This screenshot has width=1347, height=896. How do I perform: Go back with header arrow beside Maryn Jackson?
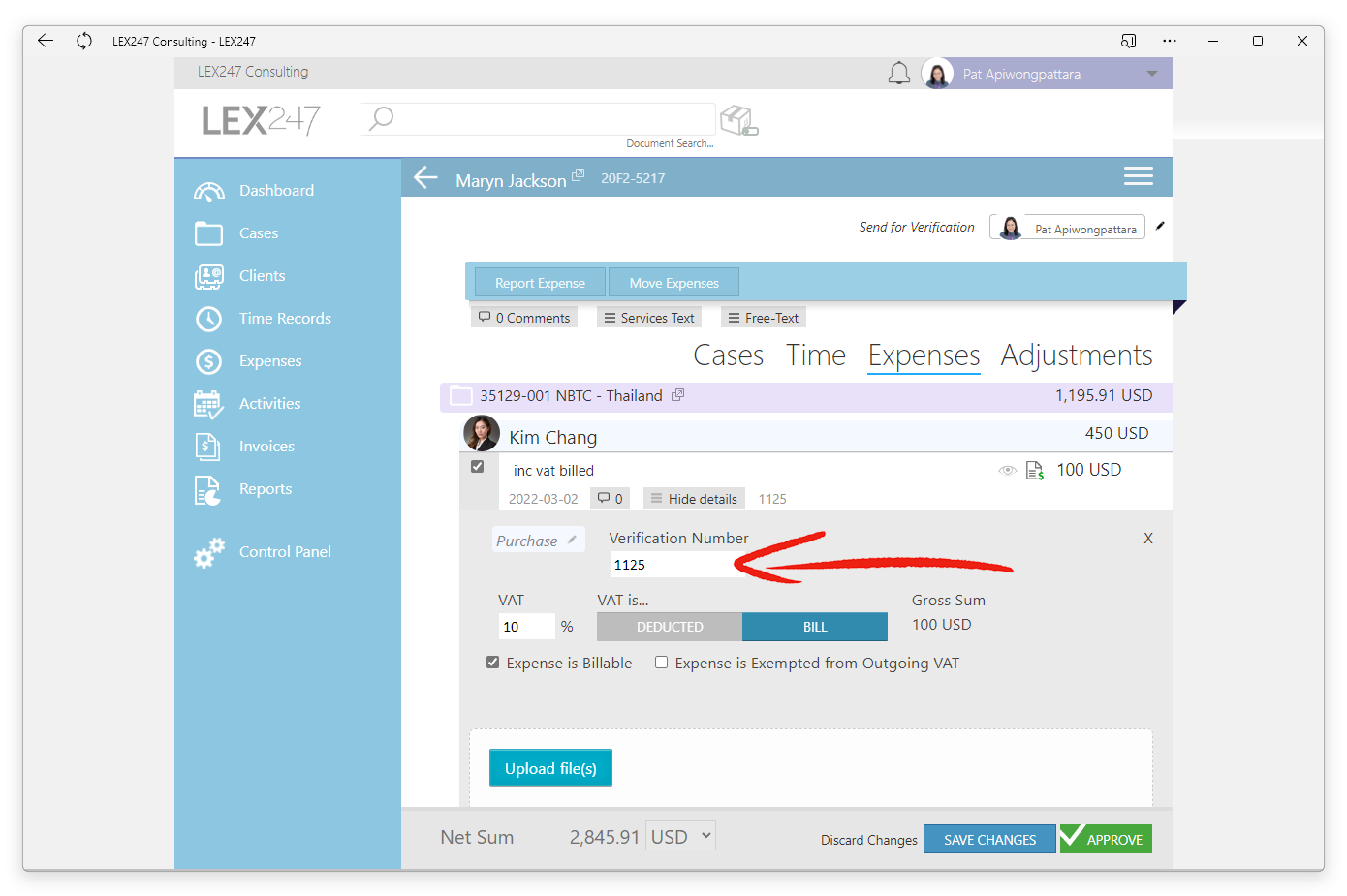[x=425, y=178]
